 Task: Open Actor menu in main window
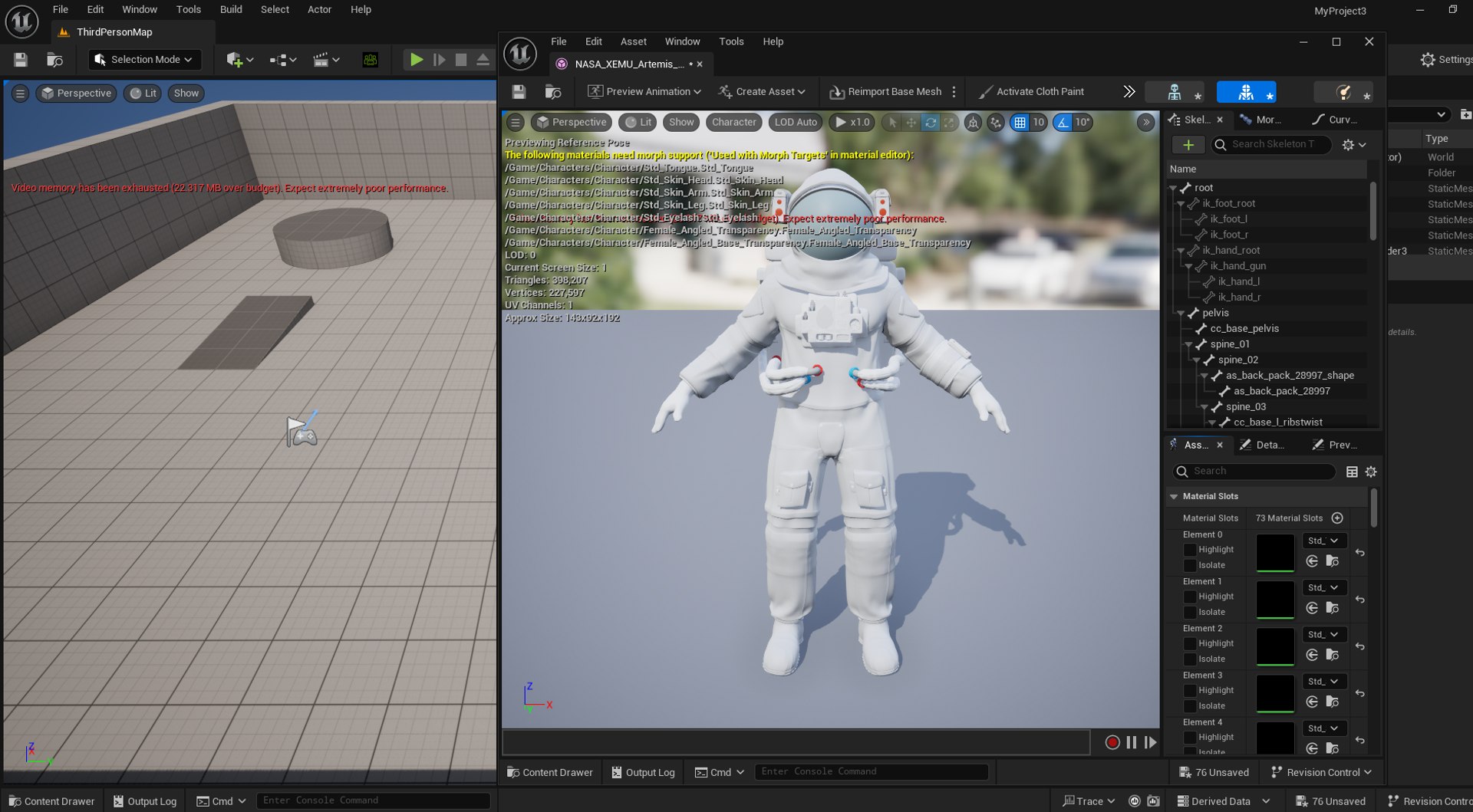point(319,10)
